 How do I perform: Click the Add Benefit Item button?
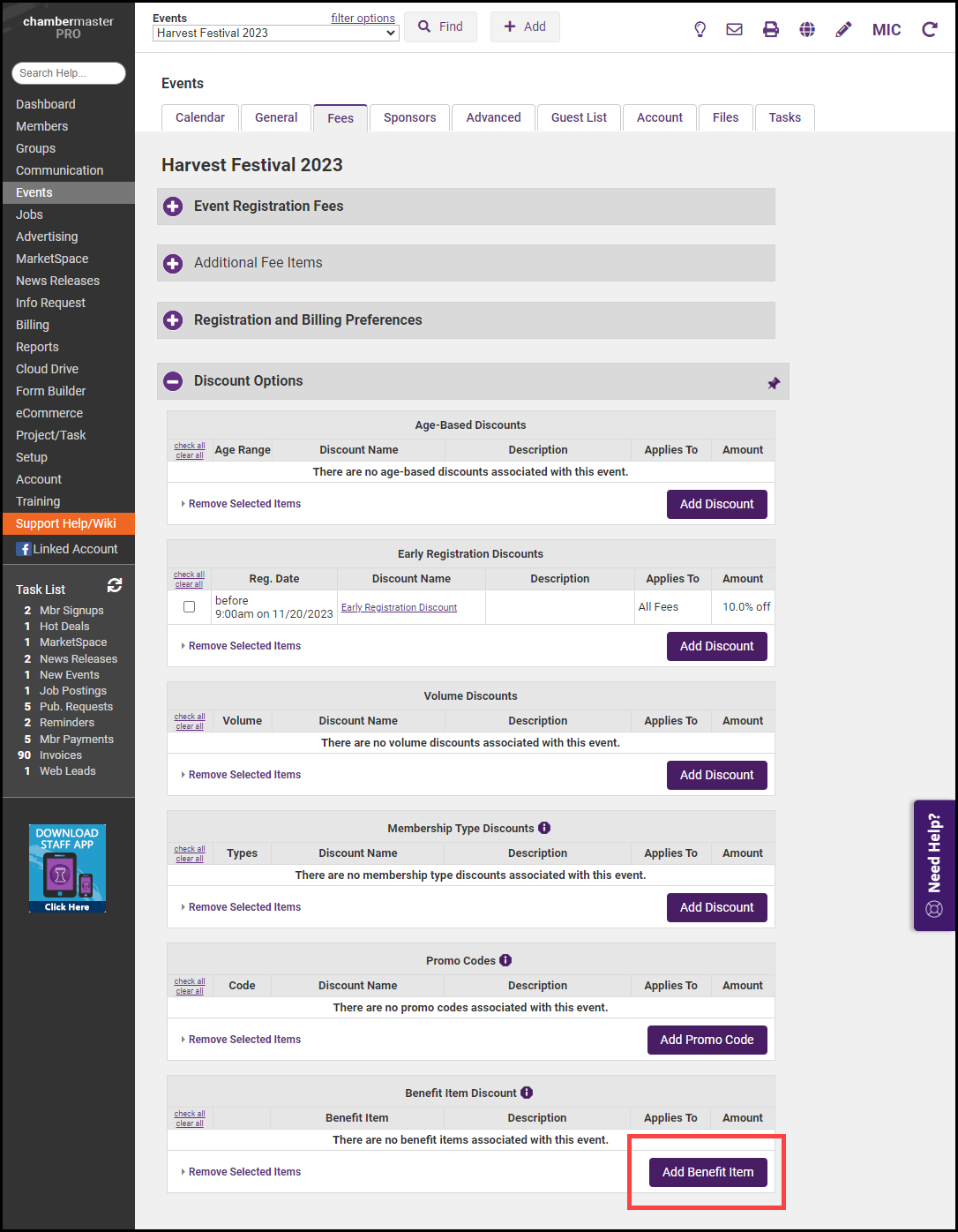[x=707, y=1172]
